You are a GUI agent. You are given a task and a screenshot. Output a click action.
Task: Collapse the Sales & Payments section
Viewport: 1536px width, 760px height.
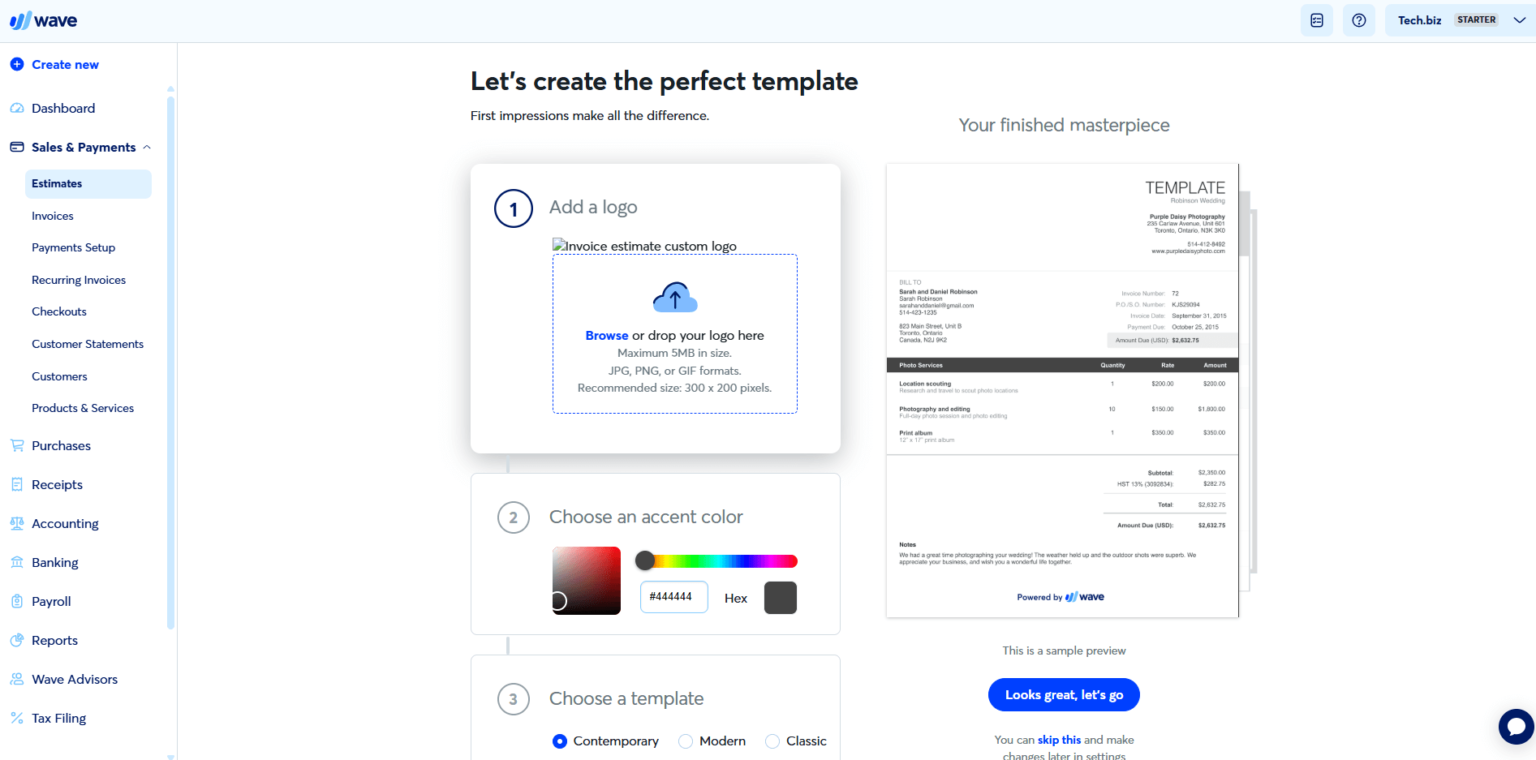148,146
